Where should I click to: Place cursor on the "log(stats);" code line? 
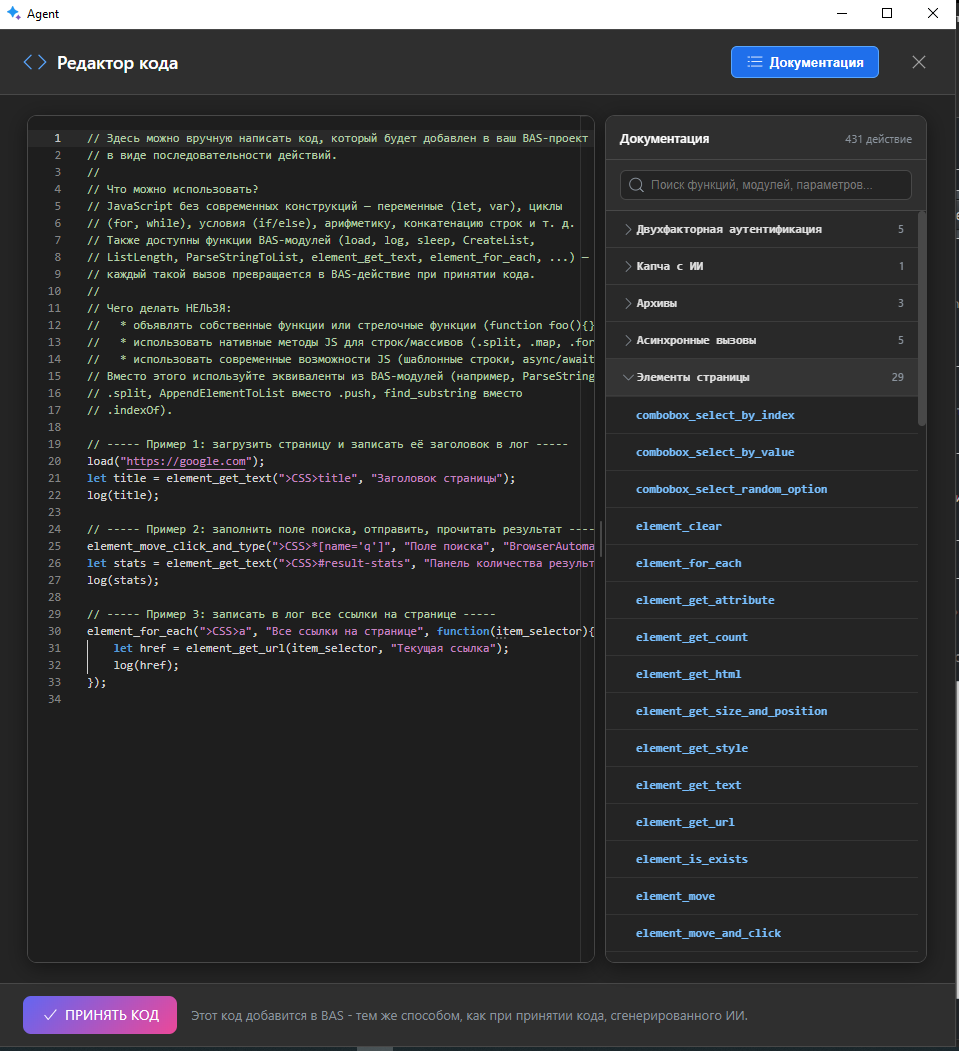click(123, 580)
